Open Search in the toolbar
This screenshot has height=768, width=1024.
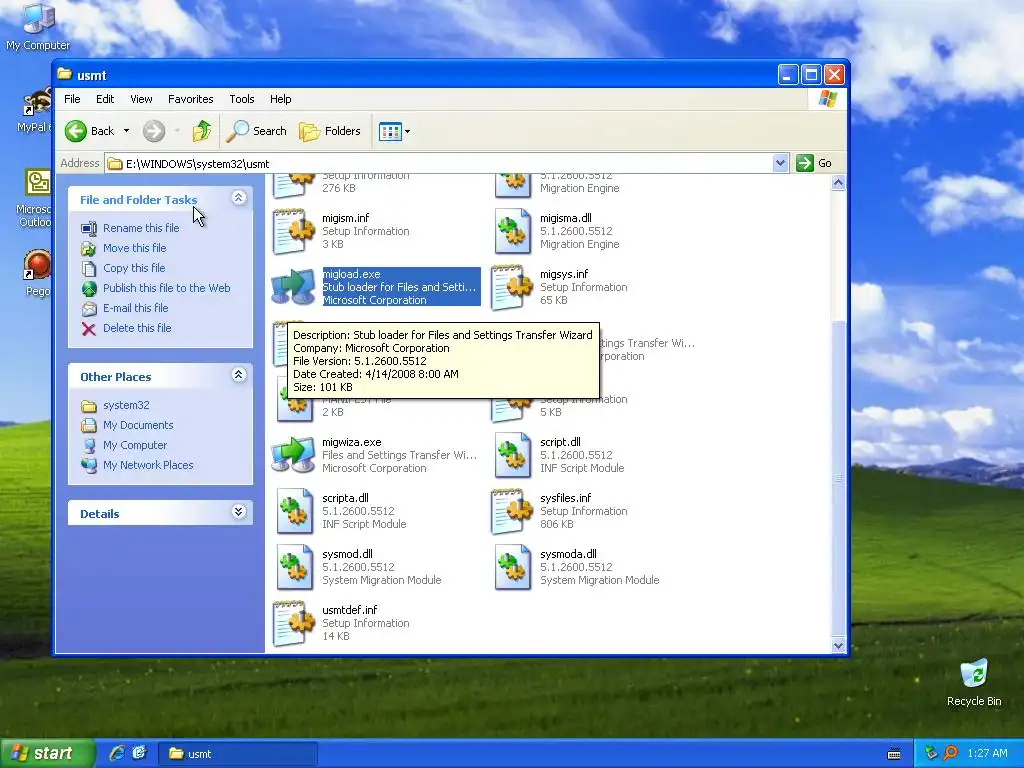[x=256, y=131]
